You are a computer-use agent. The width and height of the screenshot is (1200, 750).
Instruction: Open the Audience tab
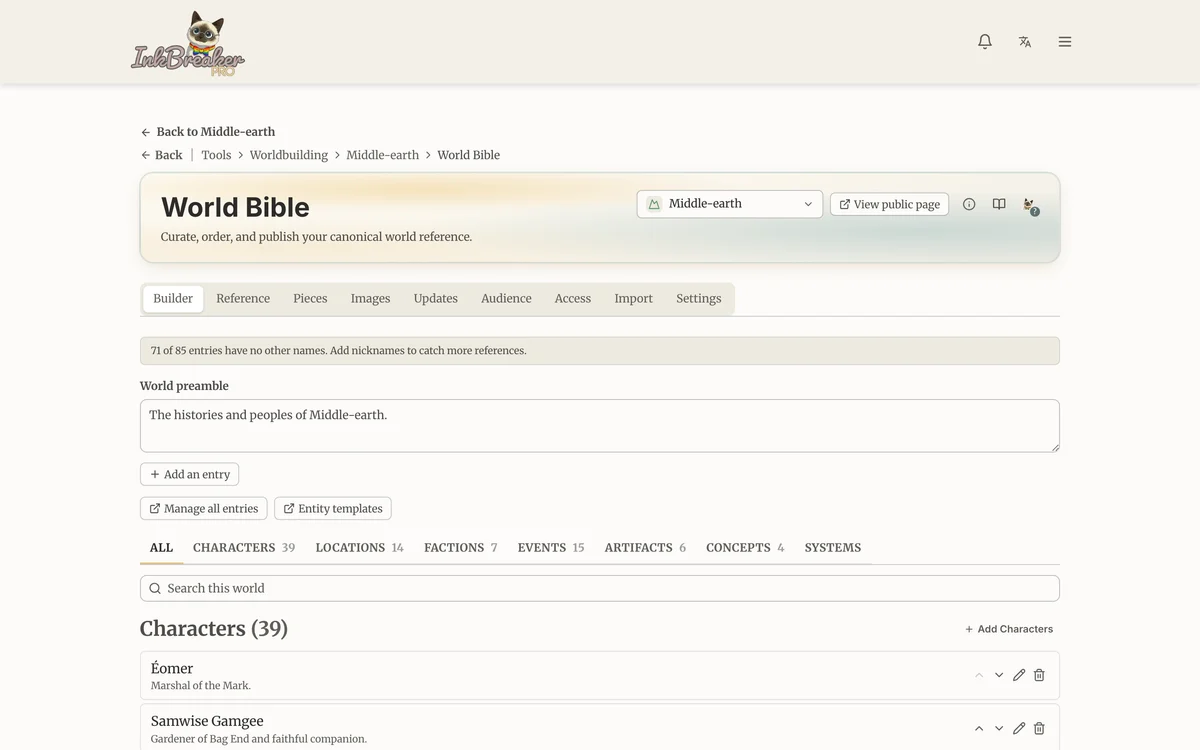tap(506, 298)
